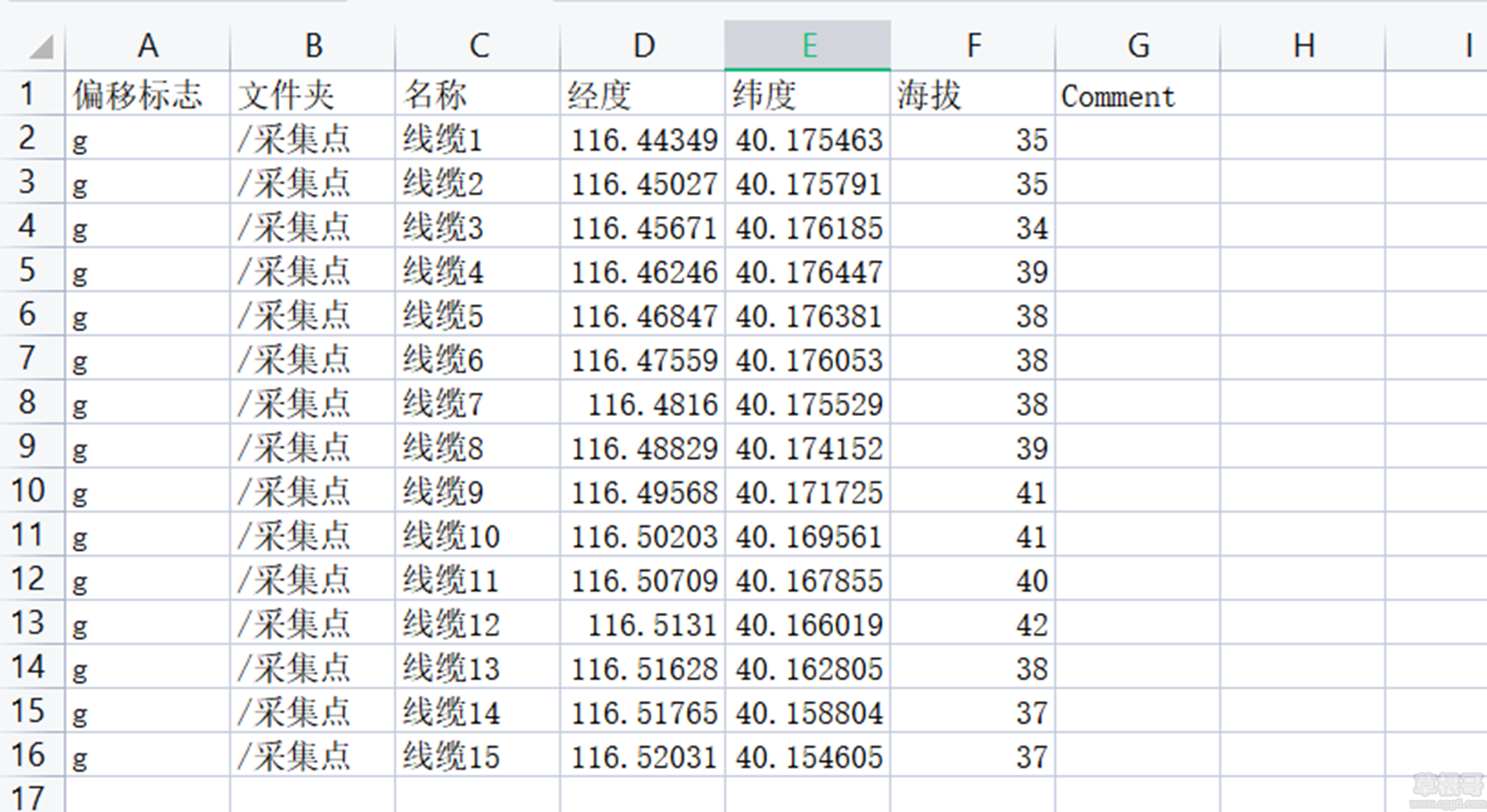Viewport: 1487px width, 812px height.
Task: Select cell containing 线缆10
Action: click(x=478, y=534)
